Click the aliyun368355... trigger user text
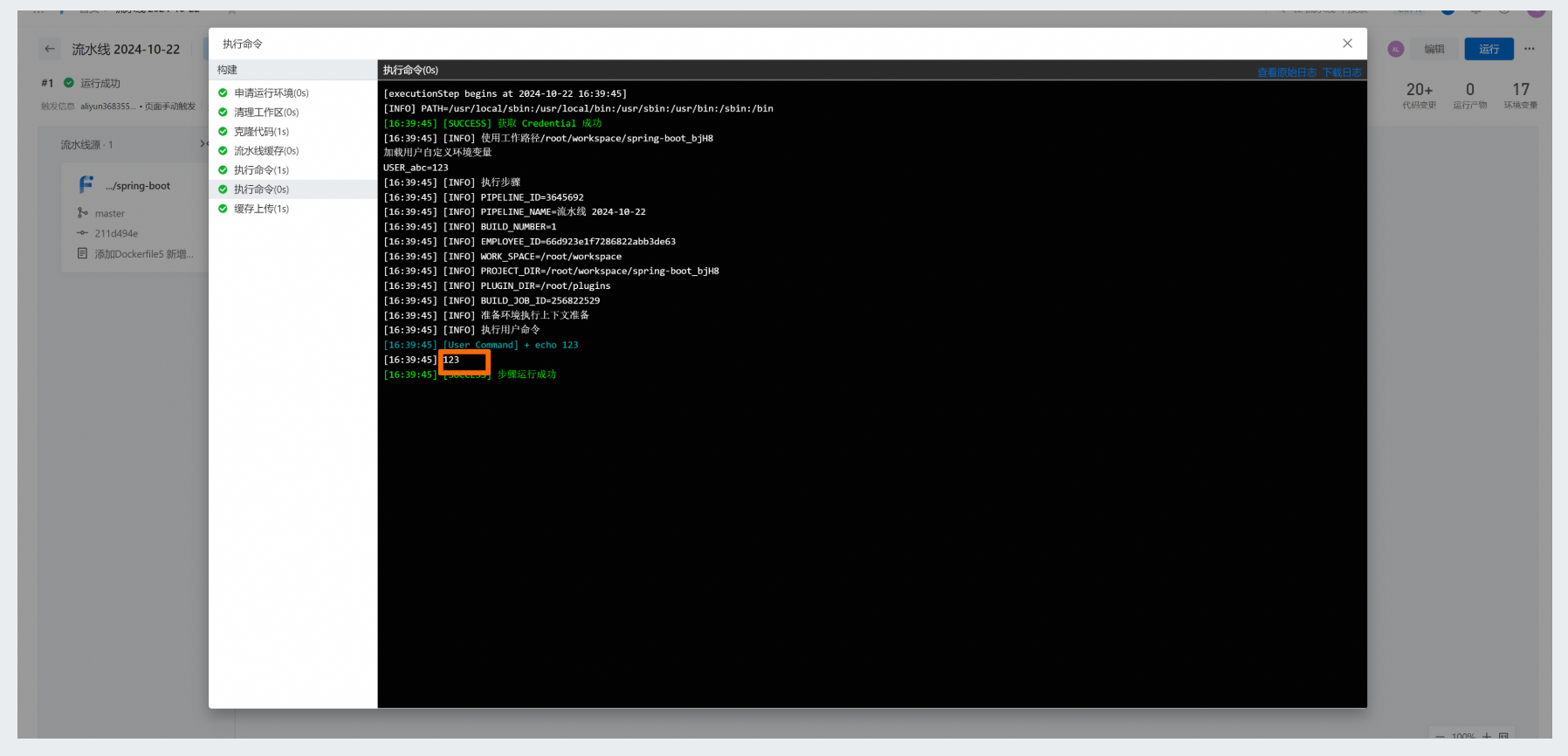This screenshot has height=756, width=1568. pyautogui.click(x=108, y=107)
